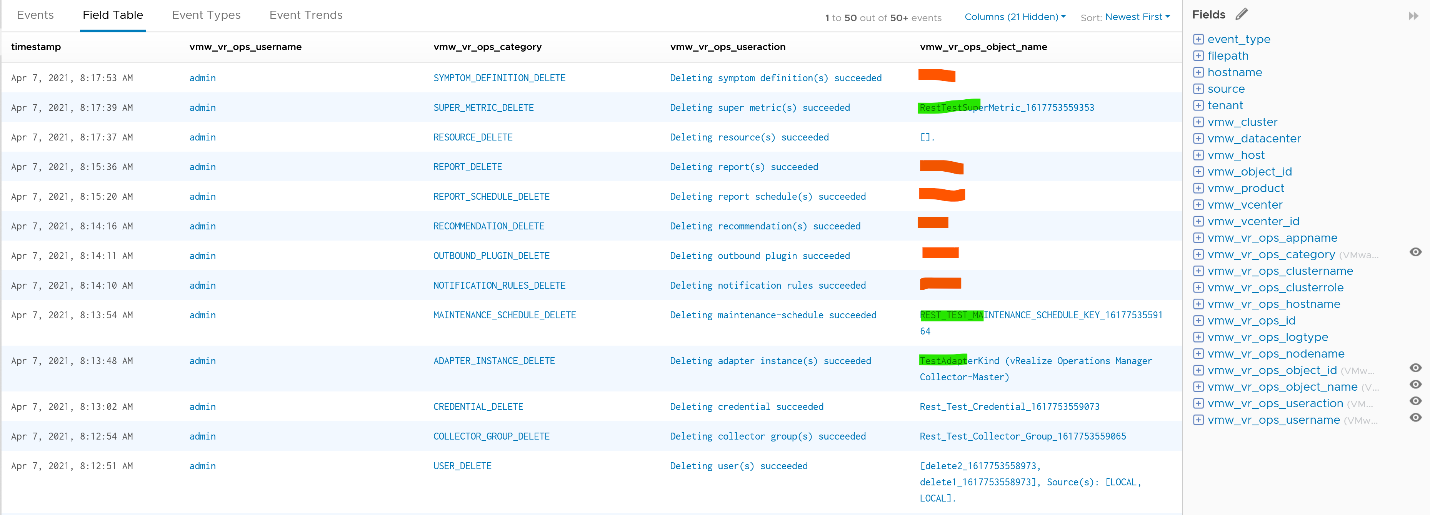The width and height of the screenshot is (1430, 515).
Task: Click the SYMPTOM_DEFINITION_DELETE category link
Action: 499,78
